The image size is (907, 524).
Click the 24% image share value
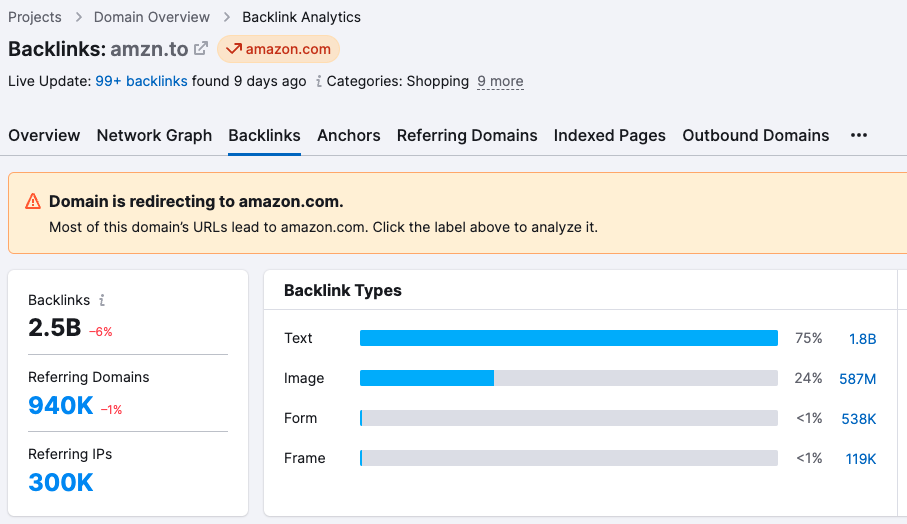point(808,378)
